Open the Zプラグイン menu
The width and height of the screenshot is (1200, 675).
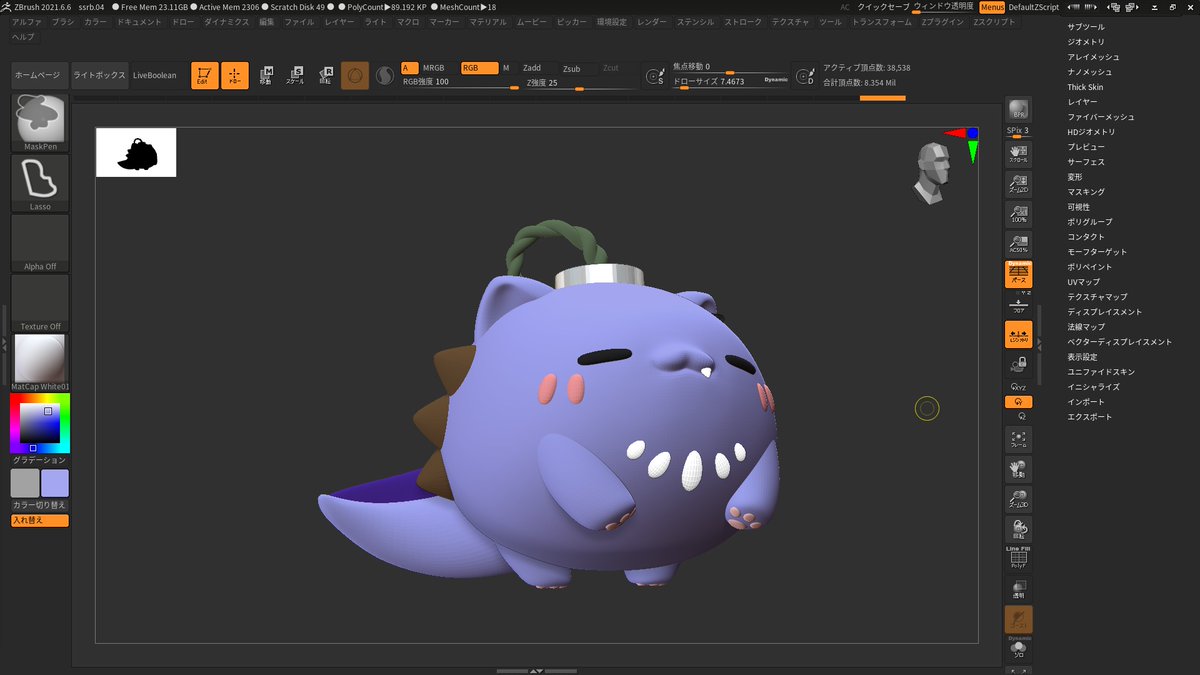tap(942, 21)
